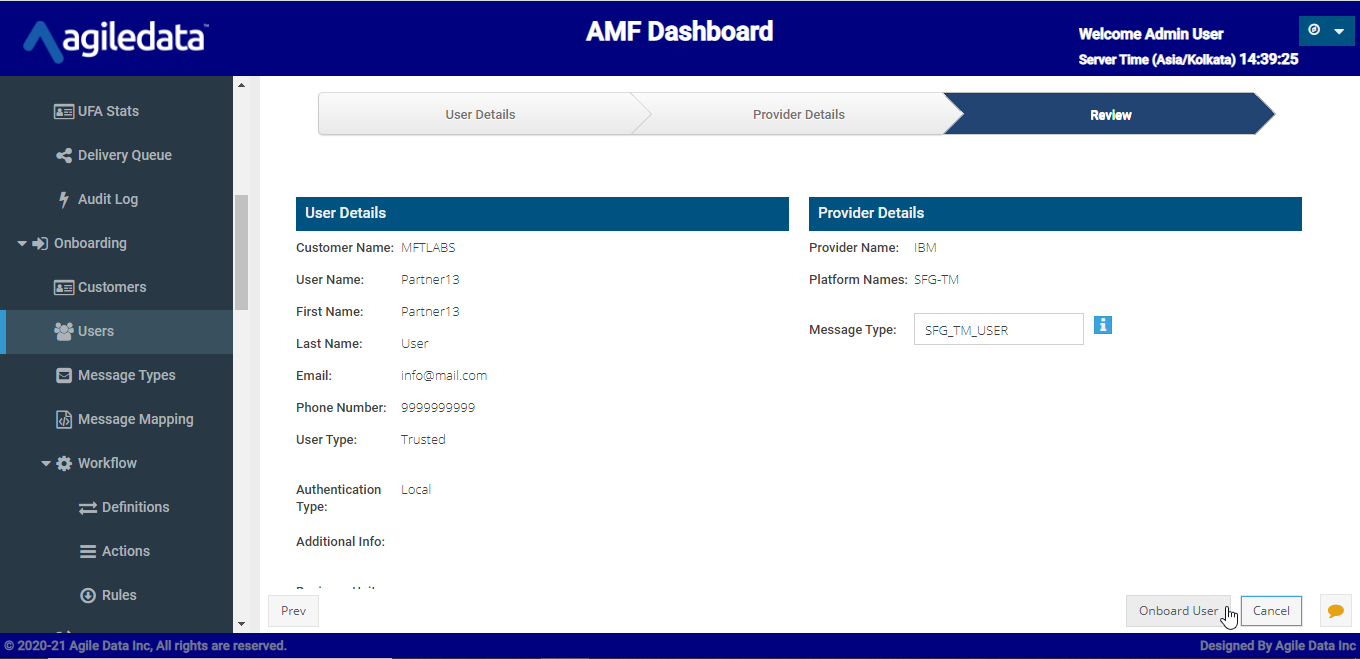Click the sidebar scrollbar down arrow
The width and height of the screenshot is (1360, 659).
coord(241,624)
